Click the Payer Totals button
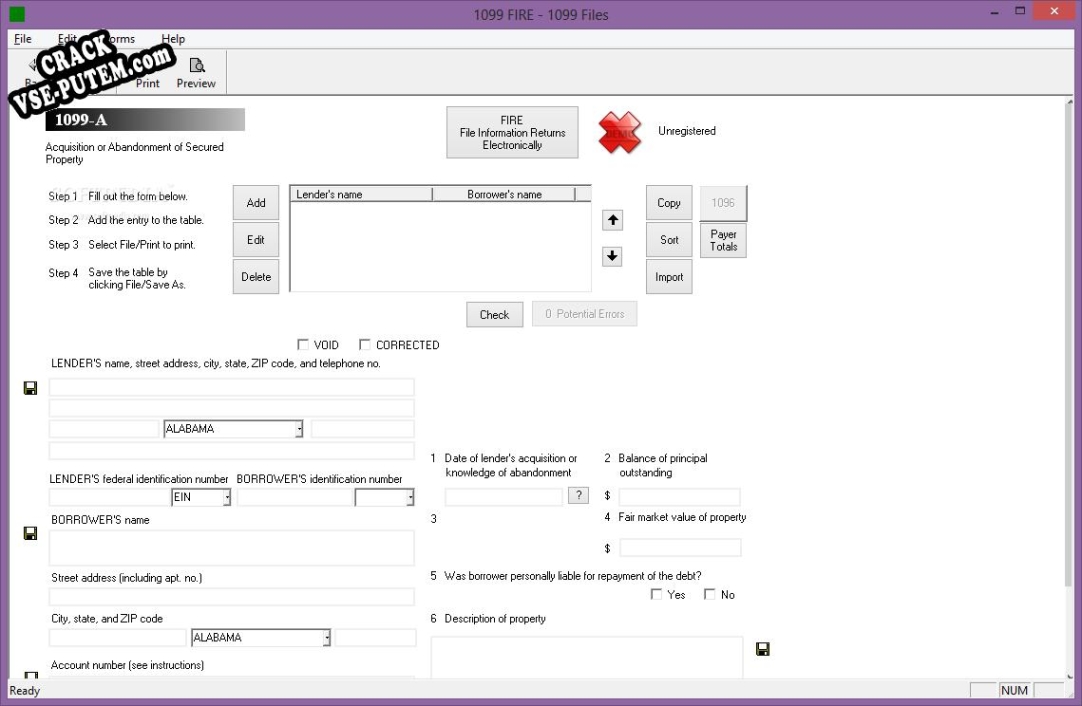The image size is (1082, 706). 723,240
